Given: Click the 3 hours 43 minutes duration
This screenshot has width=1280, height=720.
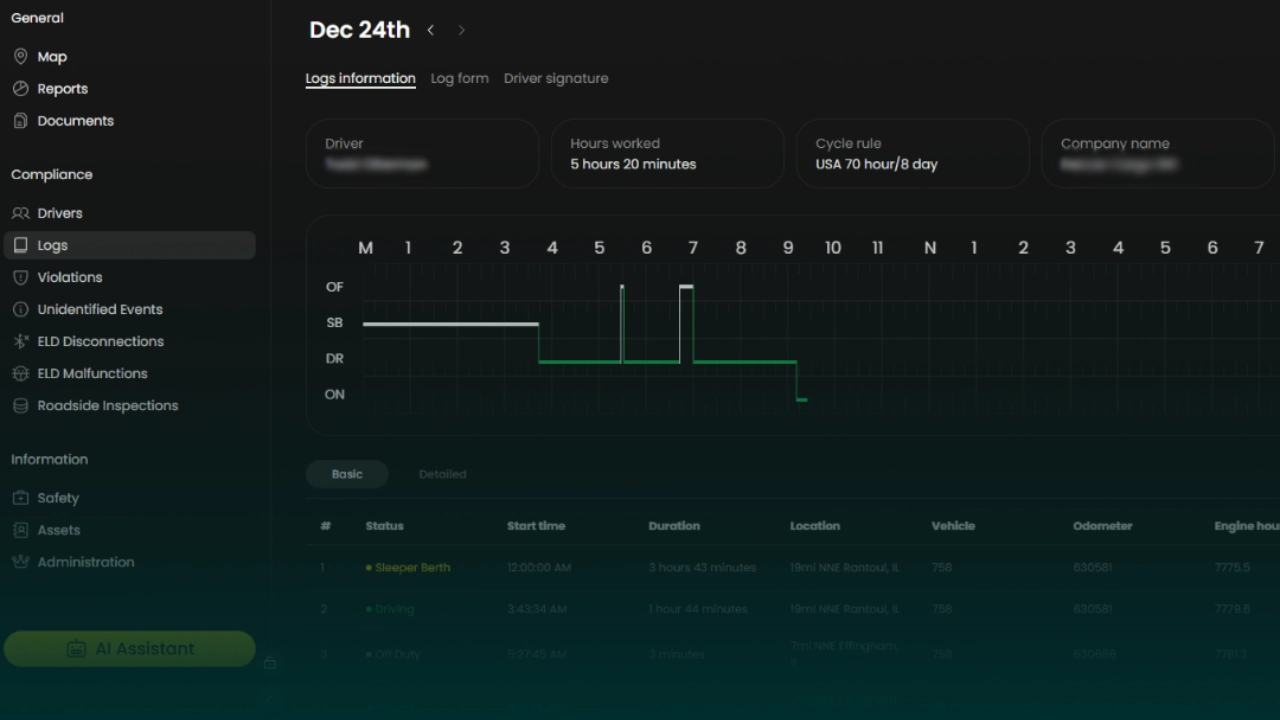Looking at the screenshot, I should click(x=702, y=568).
